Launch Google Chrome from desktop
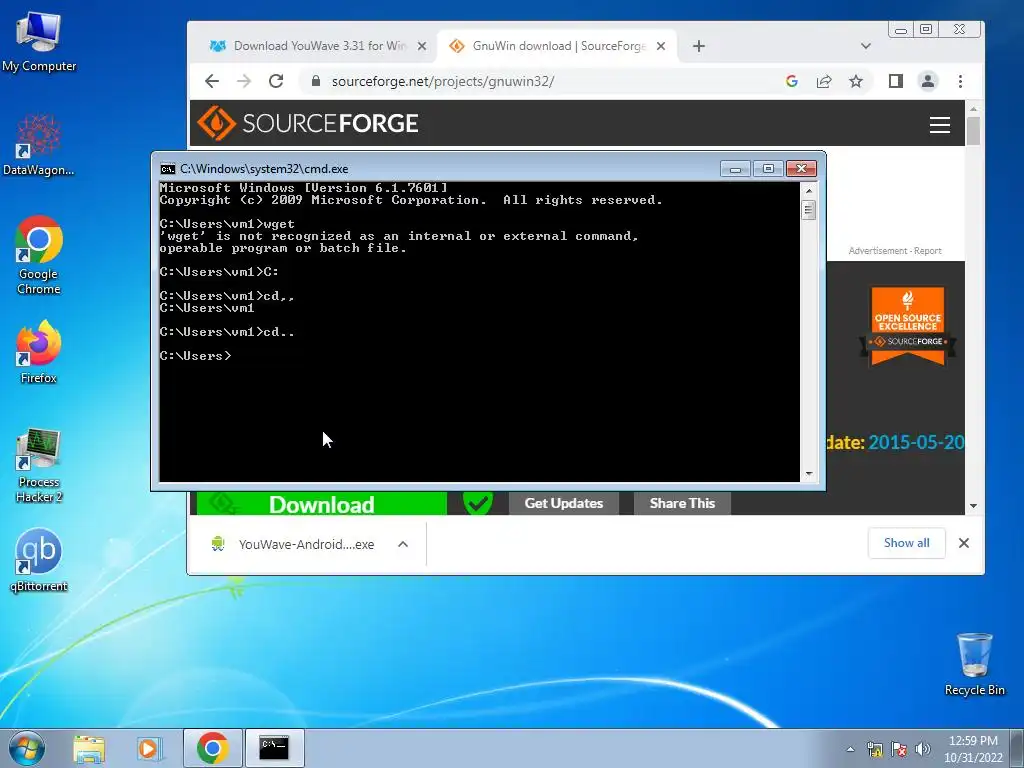 [39, 255]
